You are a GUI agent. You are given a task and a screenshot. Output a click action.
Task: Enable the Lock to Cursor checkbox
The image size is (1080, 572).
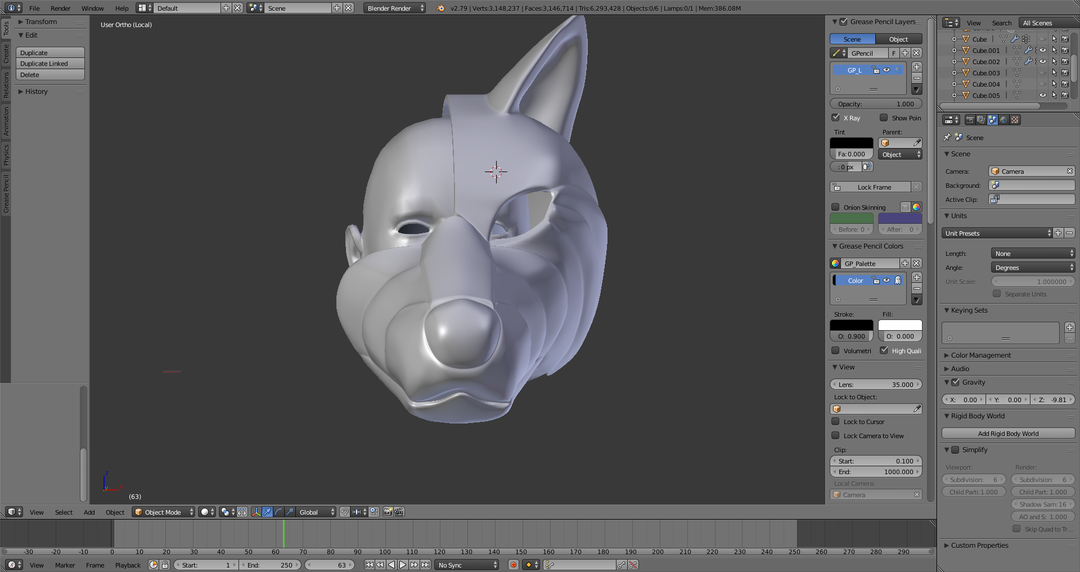point(836,422)
